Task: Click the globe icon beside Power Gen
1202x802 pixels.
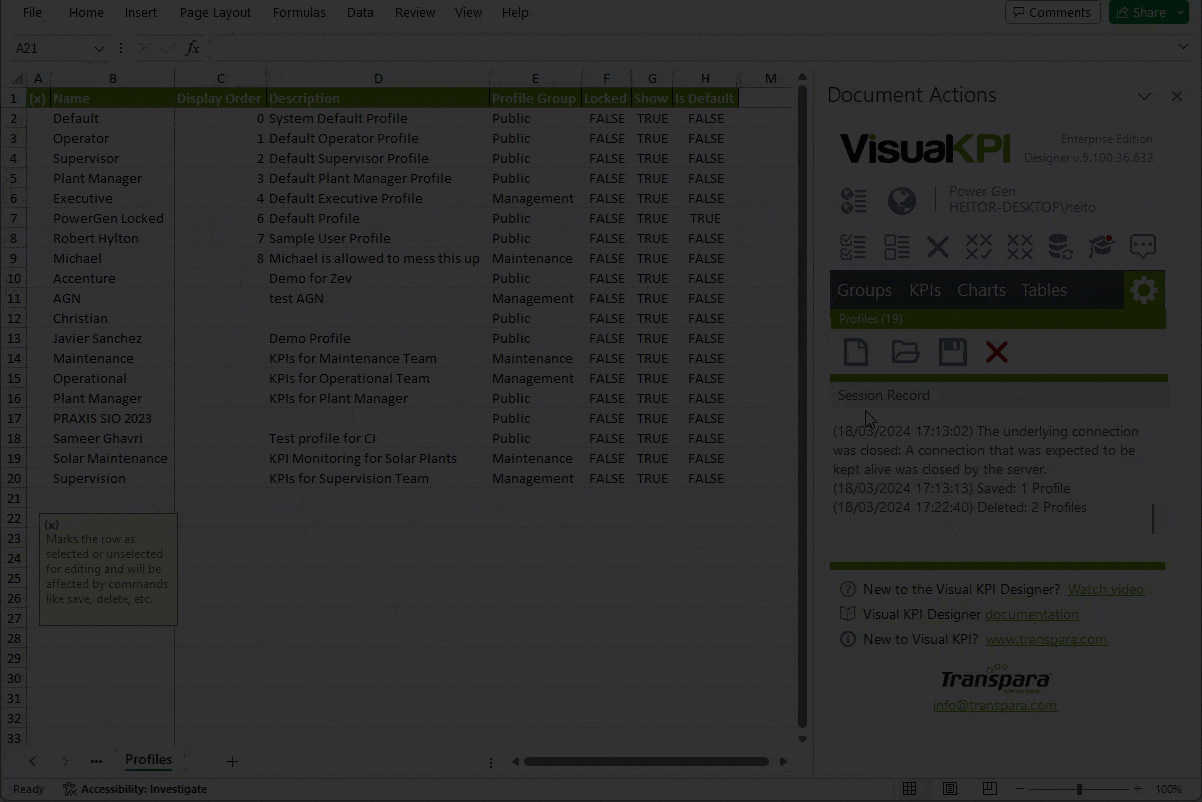Action: 901,201
